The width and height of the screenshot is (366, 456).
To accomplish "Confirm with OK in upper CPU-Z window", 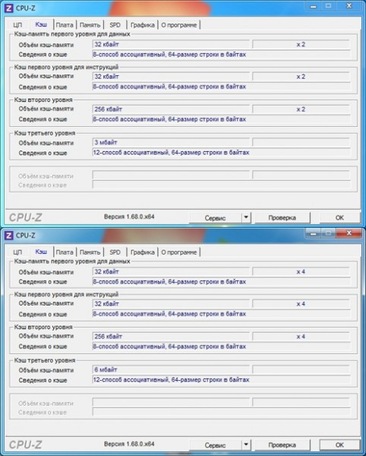I will pos(339,218).
